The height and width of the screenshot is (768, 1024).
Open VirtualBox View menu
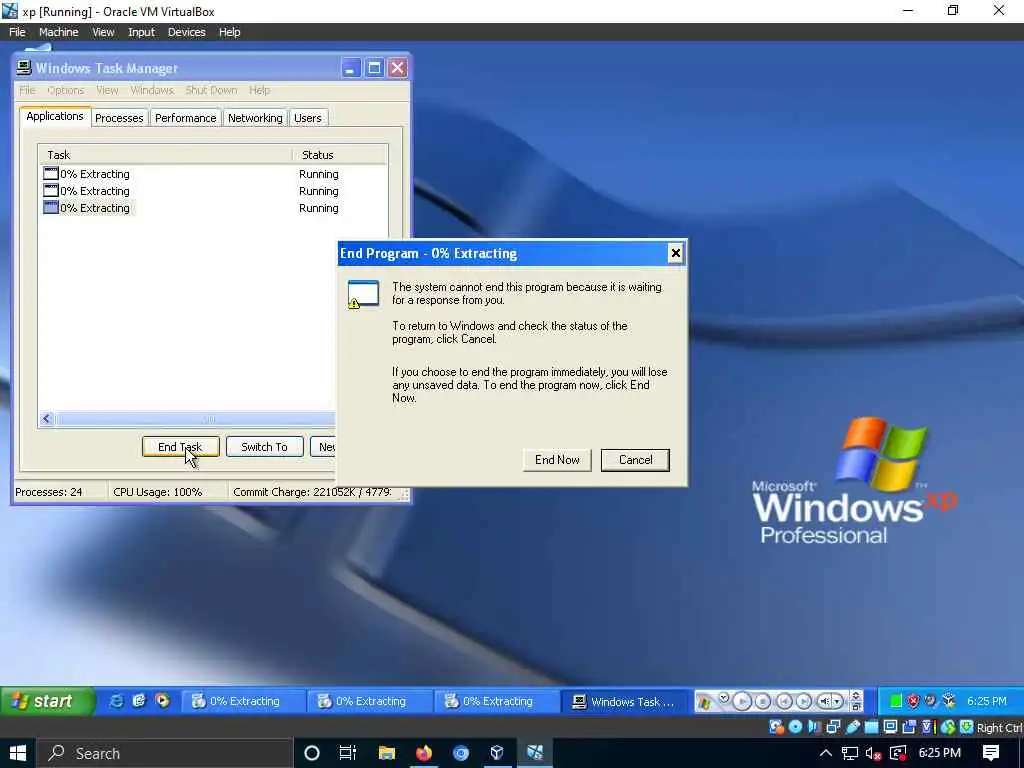103,32
